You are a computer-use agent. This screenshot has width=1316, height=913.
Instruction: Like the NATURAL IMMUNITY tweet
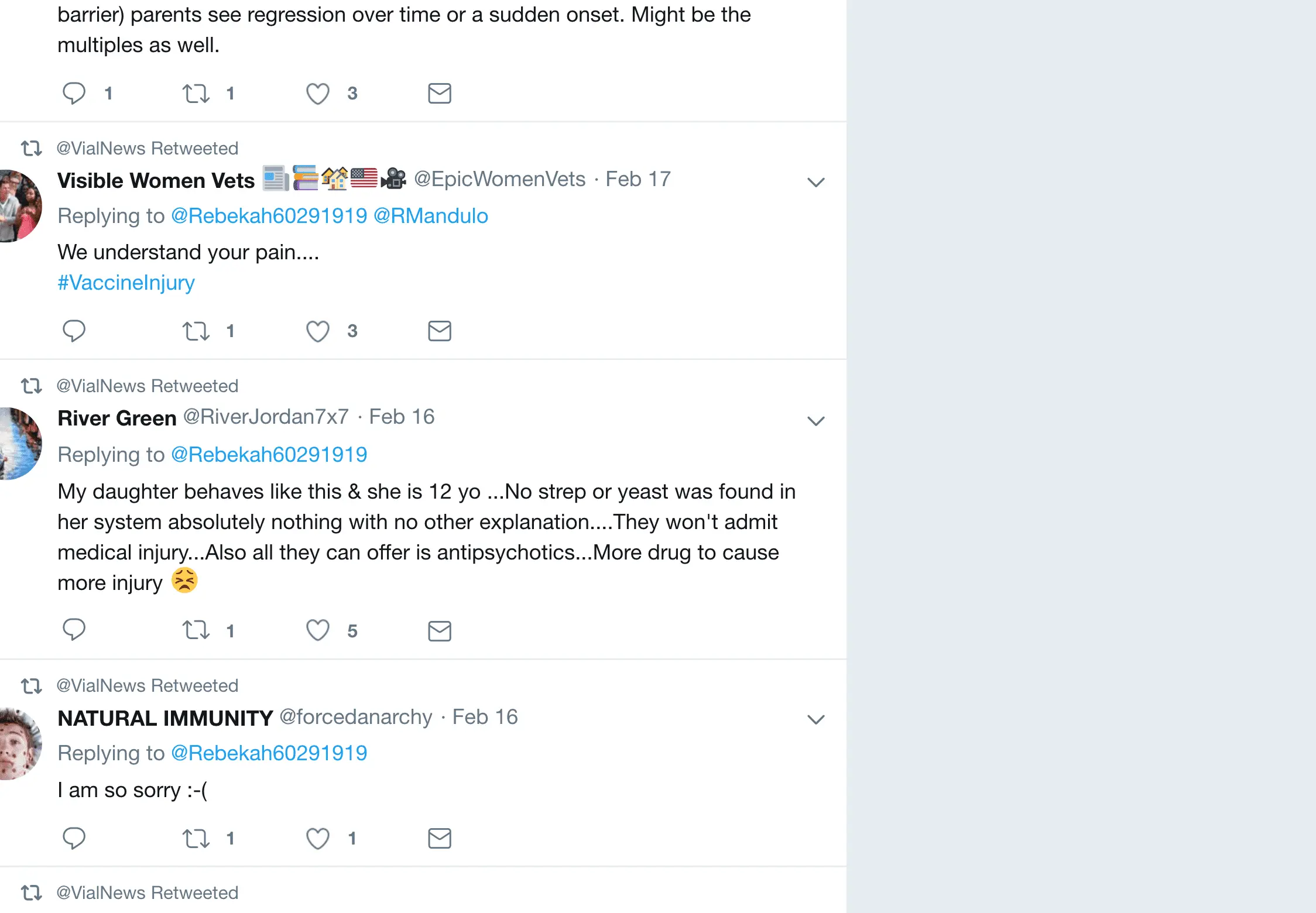point(318,838)
